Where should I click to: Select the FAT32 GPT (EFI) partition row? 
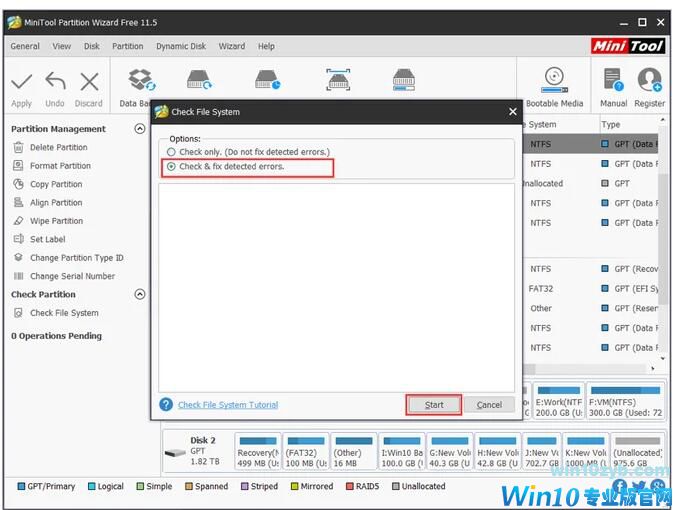click(x=593, y=289)
